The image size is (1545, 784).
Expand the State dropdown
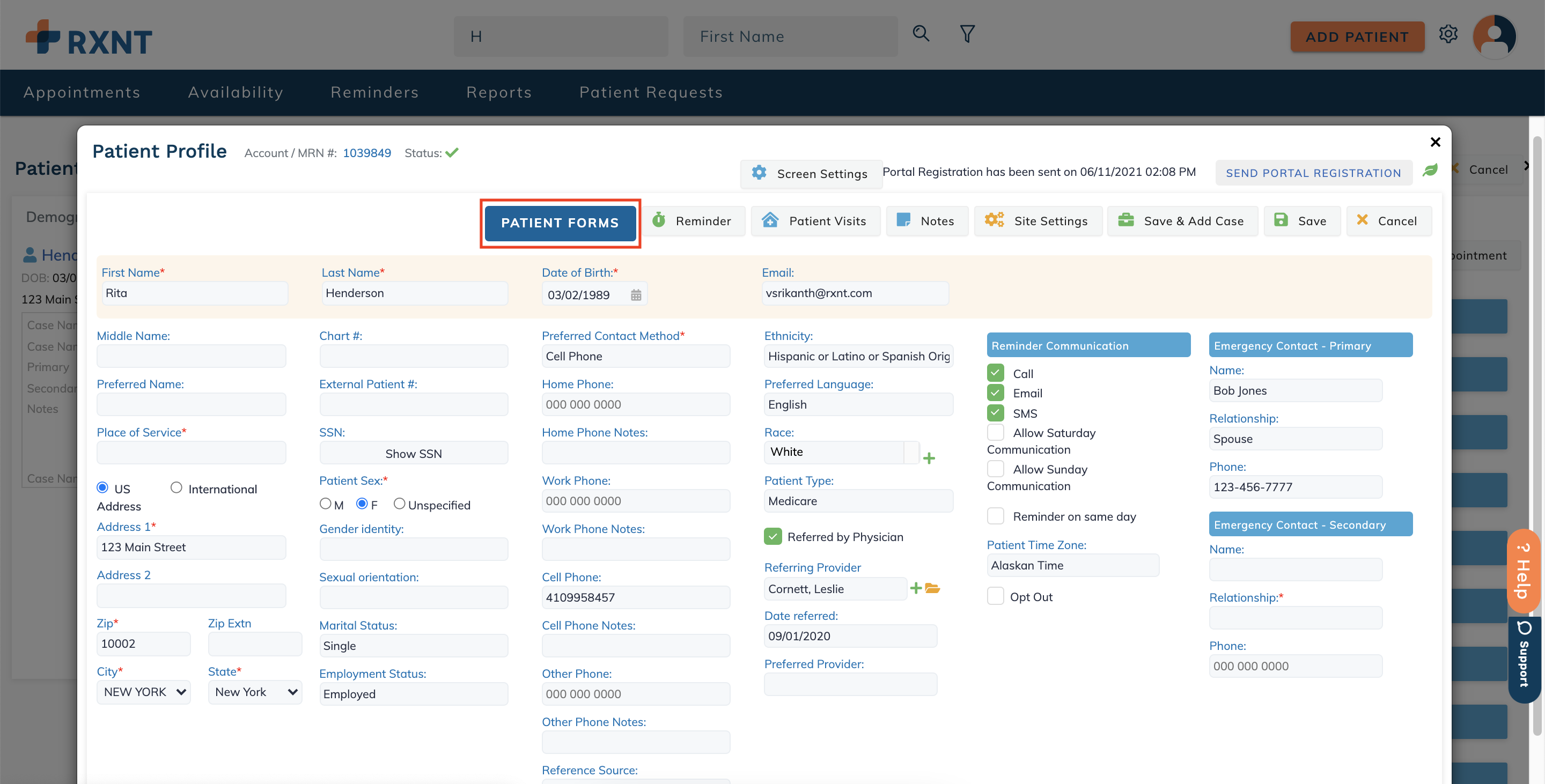click(255, 692)
